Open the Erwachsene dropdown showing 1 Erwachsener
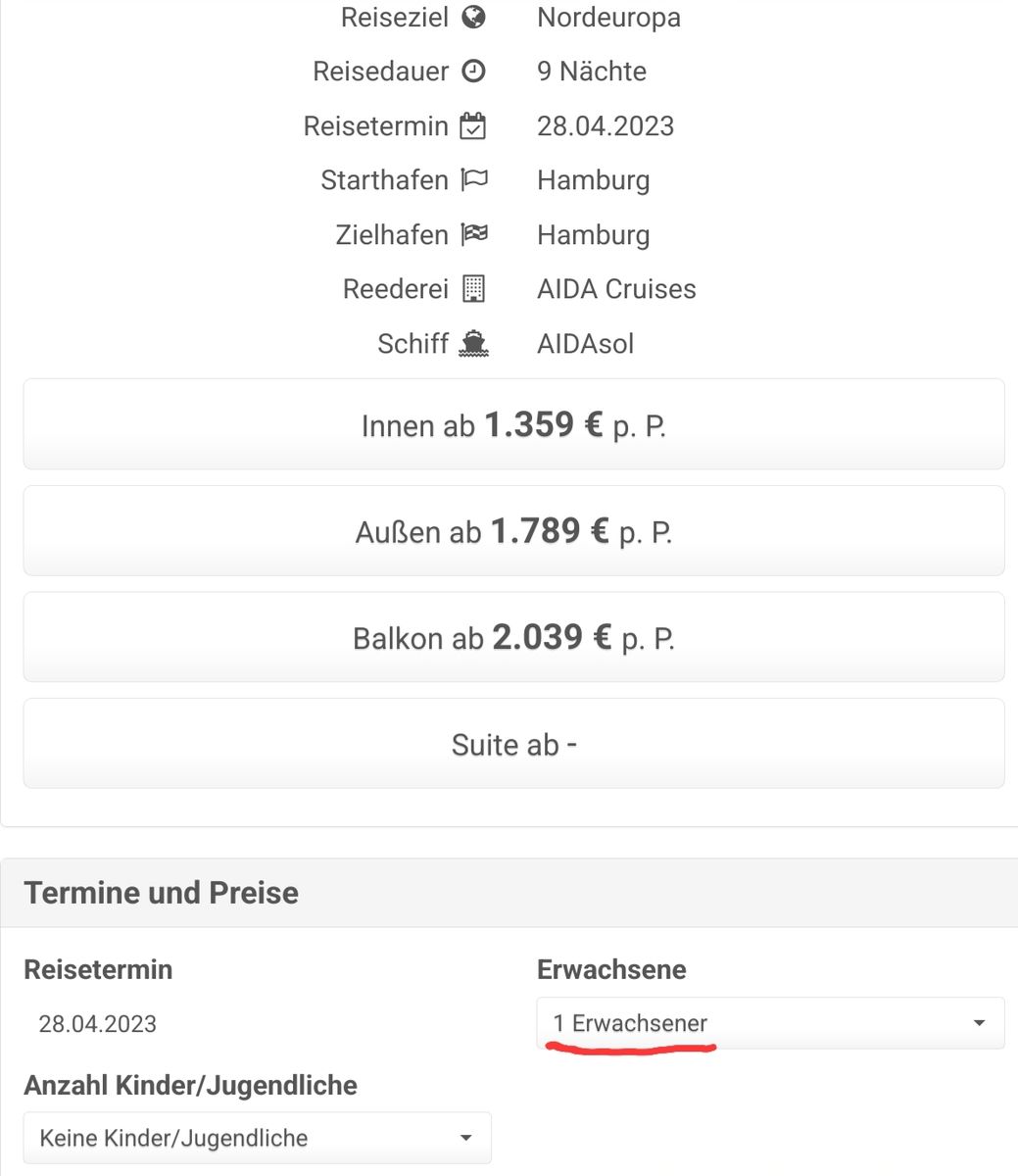The image size is (1018, 1176). (x=770, y=1023)
